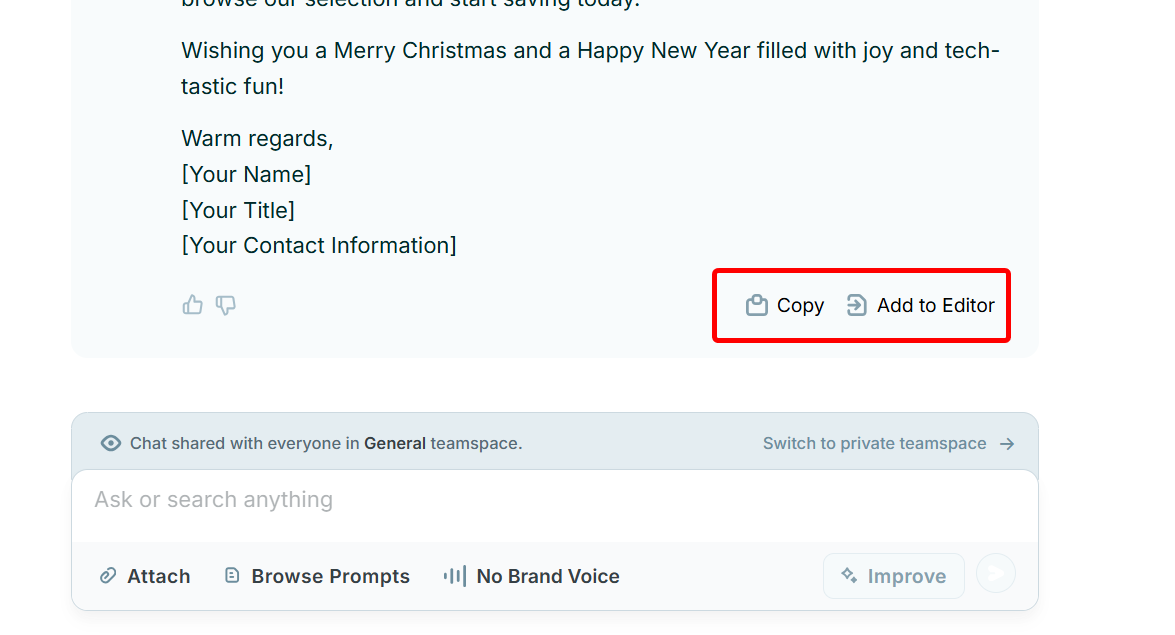Viewport: 1175px width, 635px height.
Task: Click the thumbs up icon
Action: (x=193, y=305)
